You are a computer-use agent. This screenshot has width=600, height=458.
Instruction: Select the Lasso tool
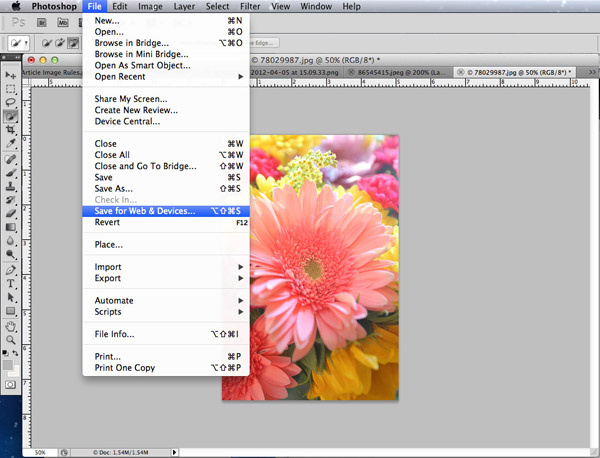click(10, 102)
